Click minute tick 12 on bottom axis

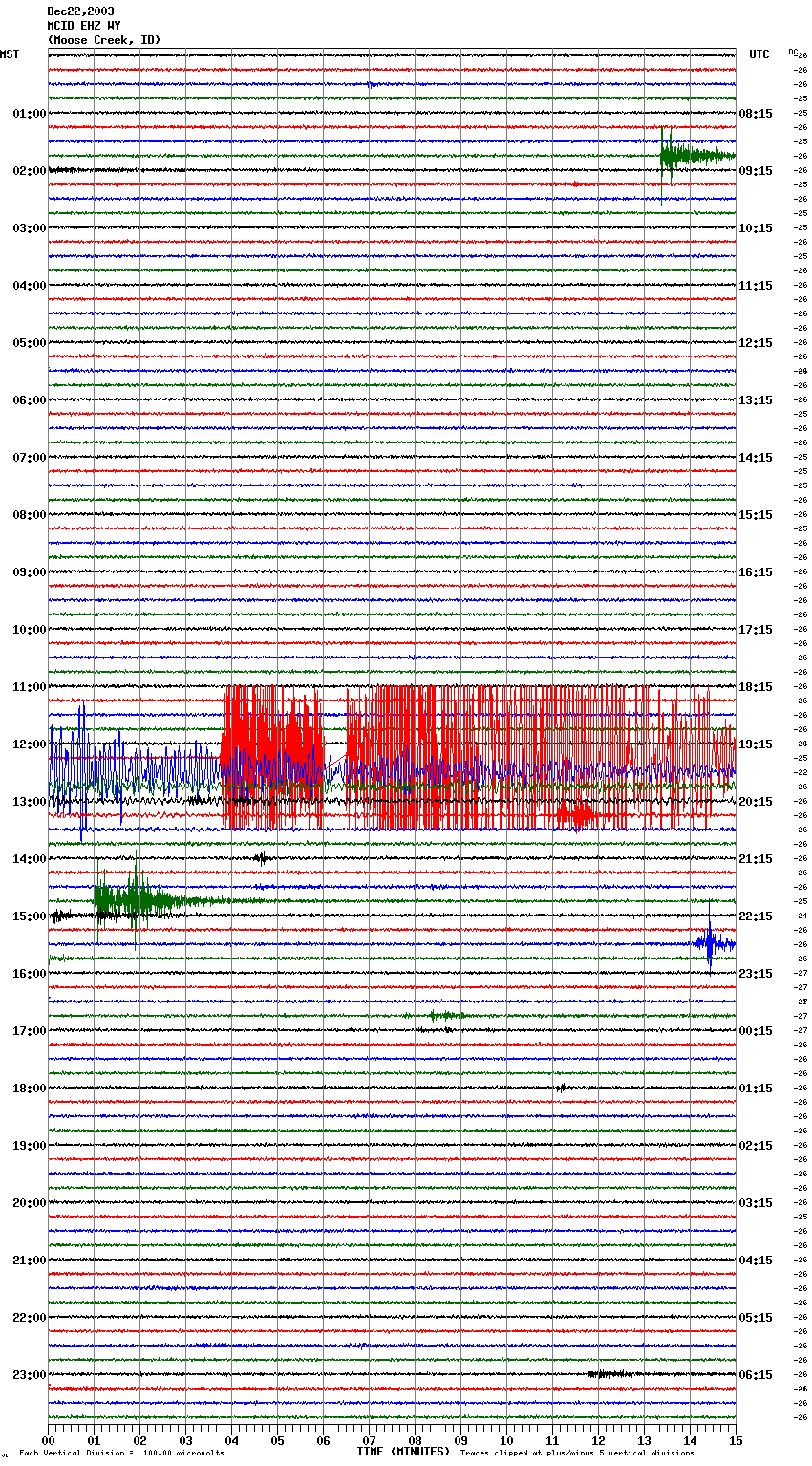(599, 1440)
